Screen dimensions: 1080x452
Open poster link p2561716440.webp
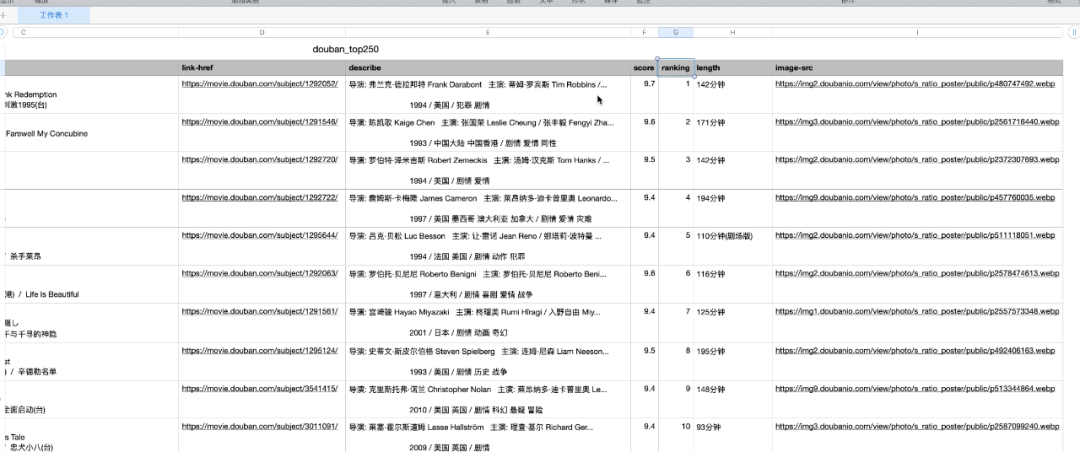pyautogui.click(x=917, y=122)
